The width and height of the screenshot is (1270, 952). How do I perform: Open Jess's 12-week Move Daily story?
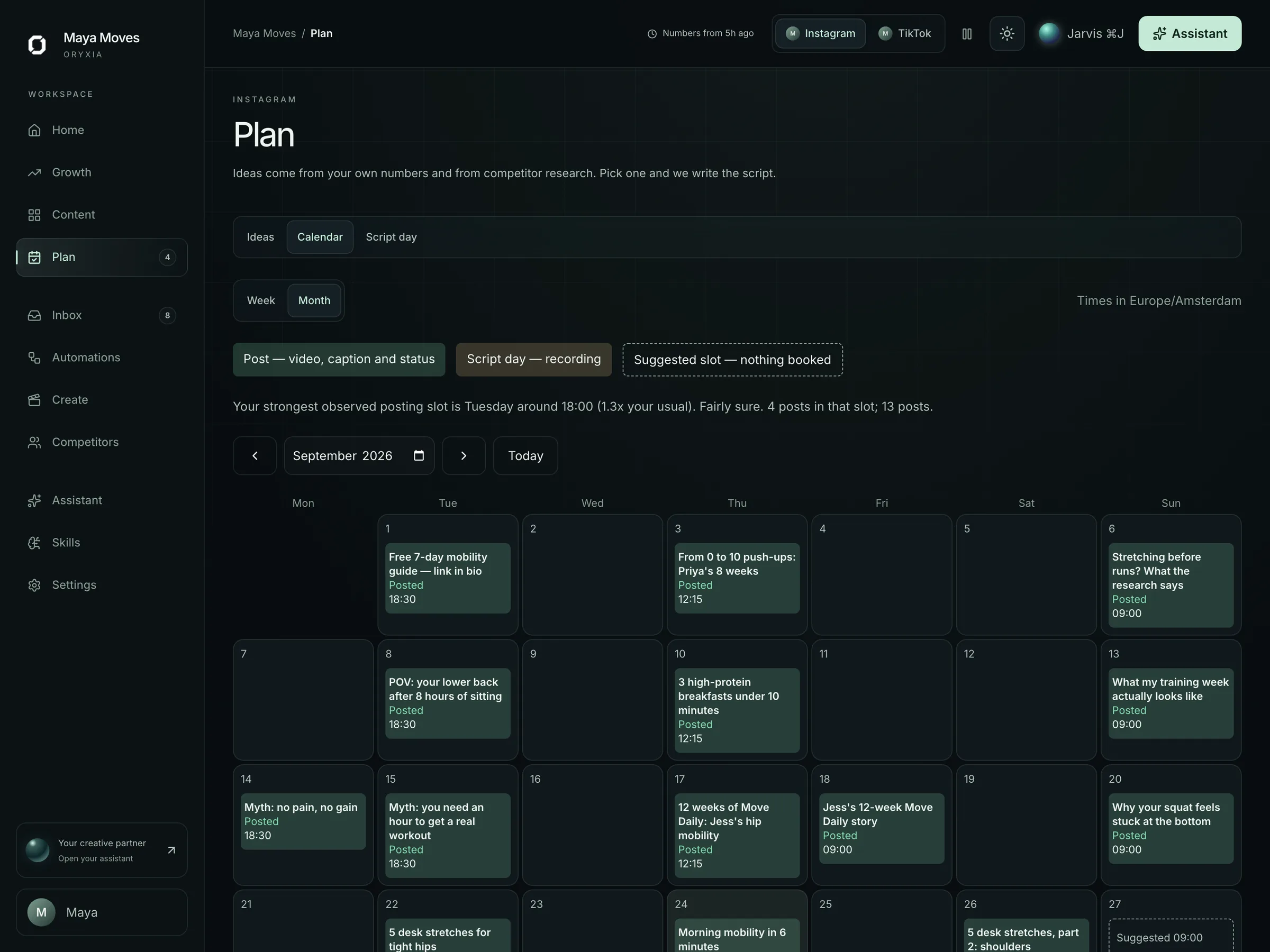coord(881,829)
